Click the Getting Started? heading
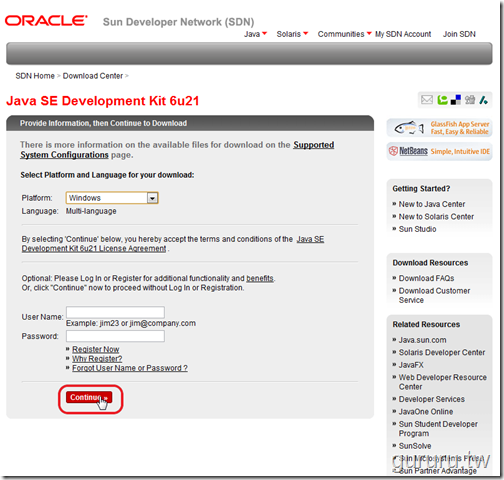This screenshot has height=480, width=504. coord(421,189)
